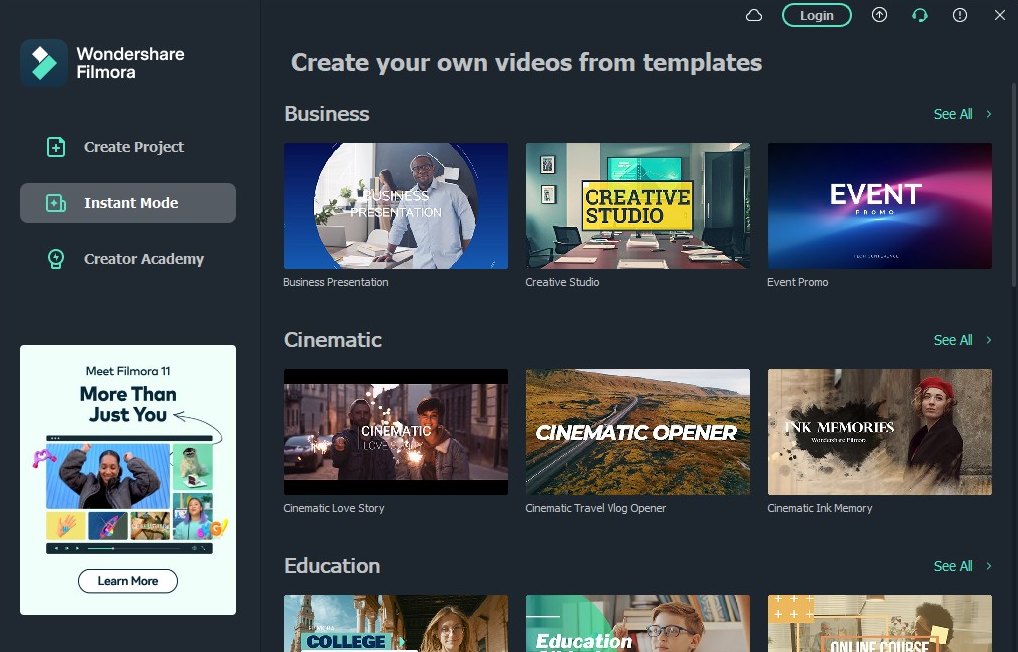Open the Creative Studio template
The width and height of the screenshot is (1018, 652).
click(x=637, y=206)
